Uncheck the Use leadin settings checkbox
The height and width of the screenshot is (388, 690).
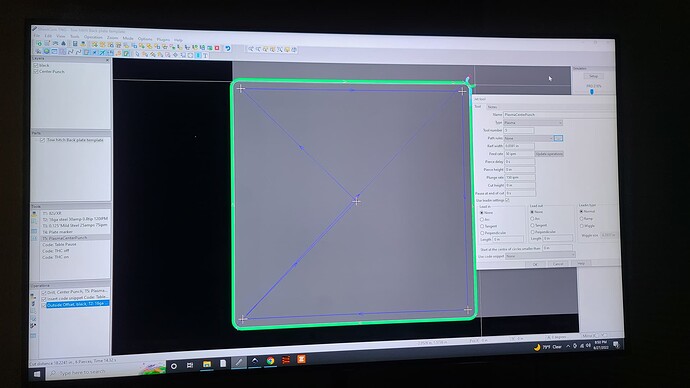(507, 200)
